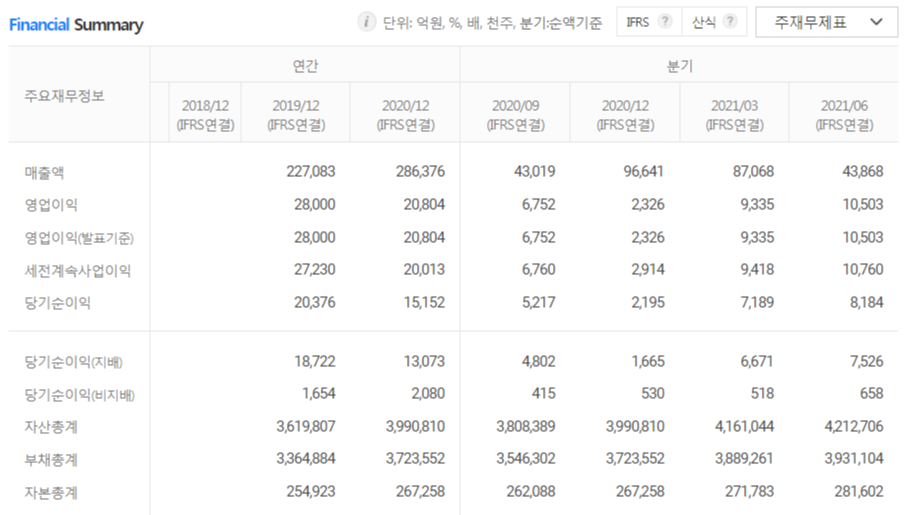This screenshot has width=905, height=515.
Task: Click the 18,722 value
Action: pyautogui.click(x=315, y=361)
